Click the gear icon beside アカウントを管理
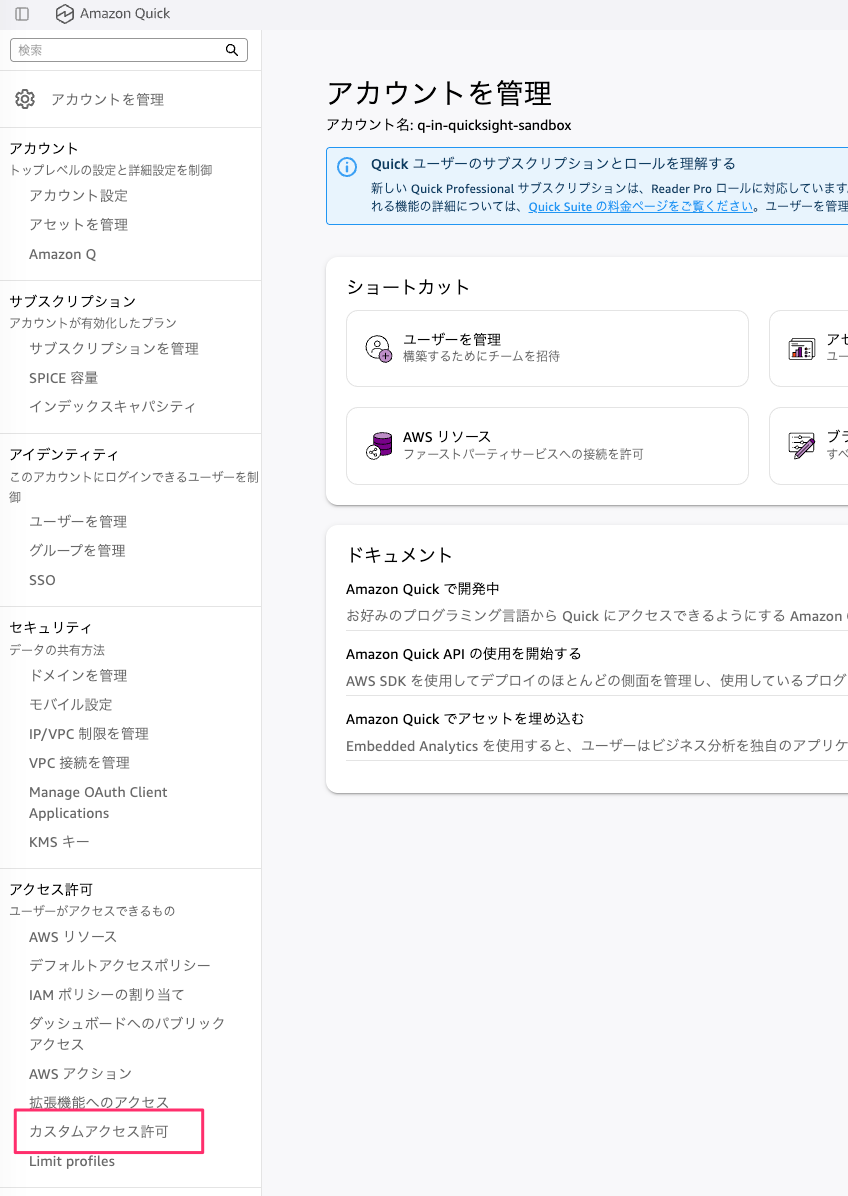This screenshot has width=848, height=1196. (25, 99)
